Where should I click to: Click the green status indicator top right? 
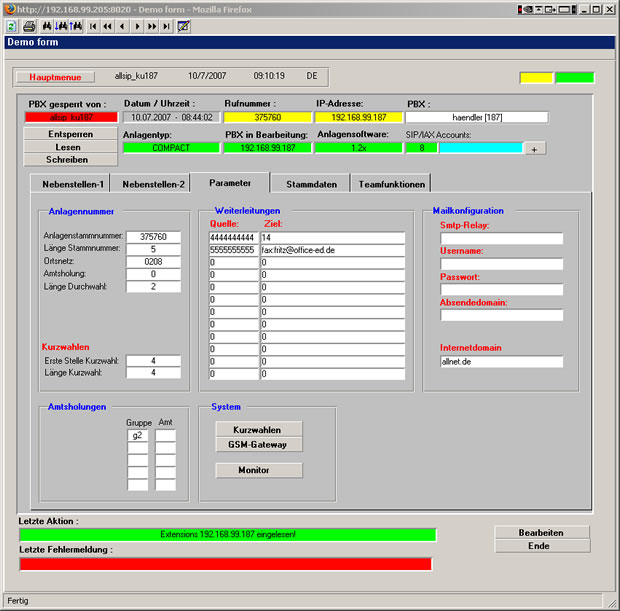tap(575, 78)
